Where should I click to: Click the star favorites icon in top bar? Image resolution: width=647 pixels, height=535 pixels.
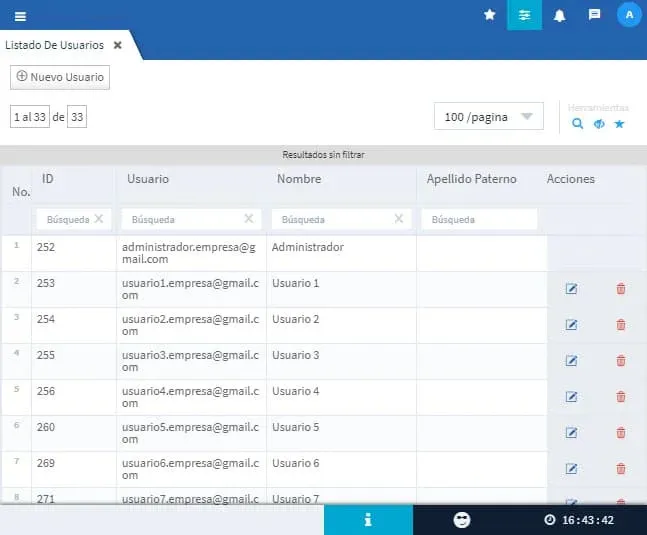pos(489,15)
